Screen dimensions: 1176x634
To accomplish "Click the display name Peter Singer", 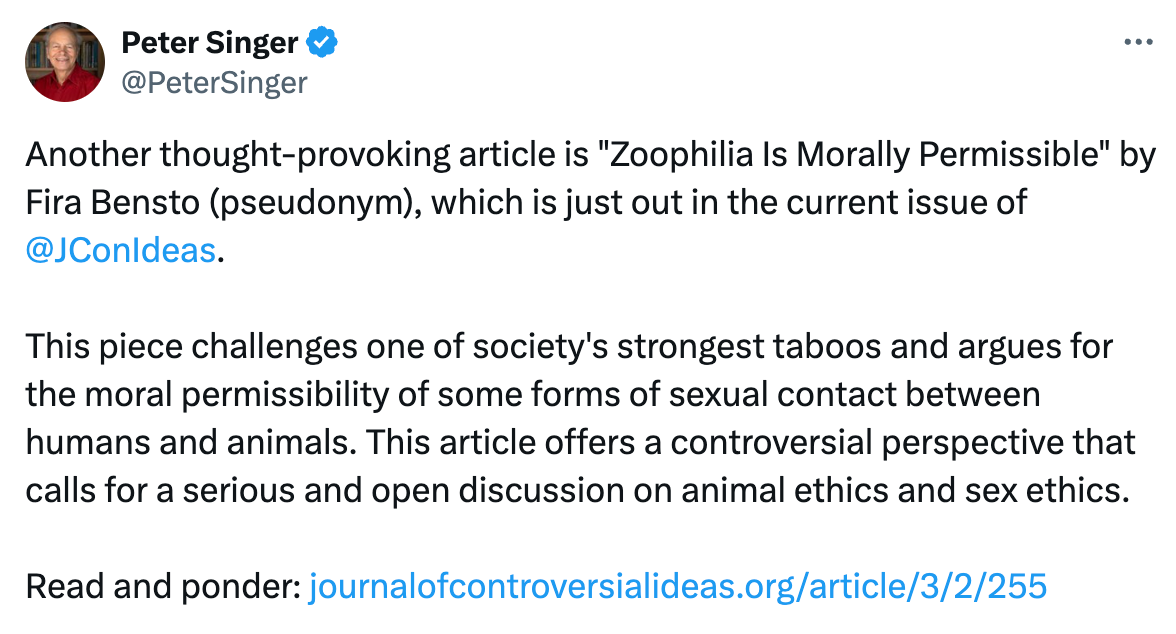I will point(210,43).
